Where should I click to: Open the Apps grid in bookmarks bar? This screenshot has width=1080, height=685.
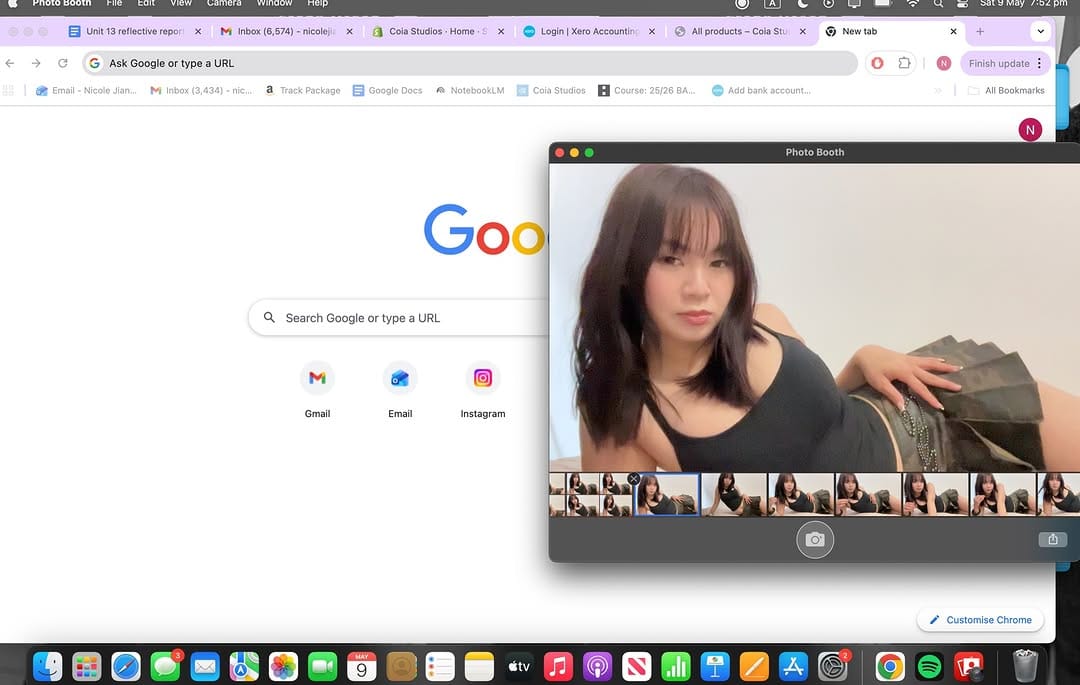click(8, 90)
